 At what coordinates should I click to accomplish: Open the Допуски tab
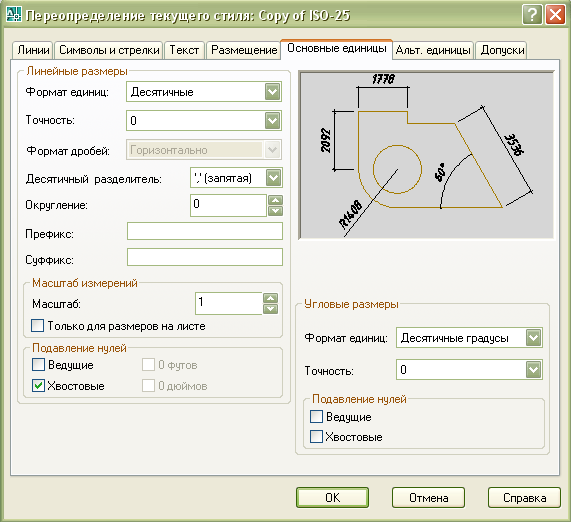(502, 50)
